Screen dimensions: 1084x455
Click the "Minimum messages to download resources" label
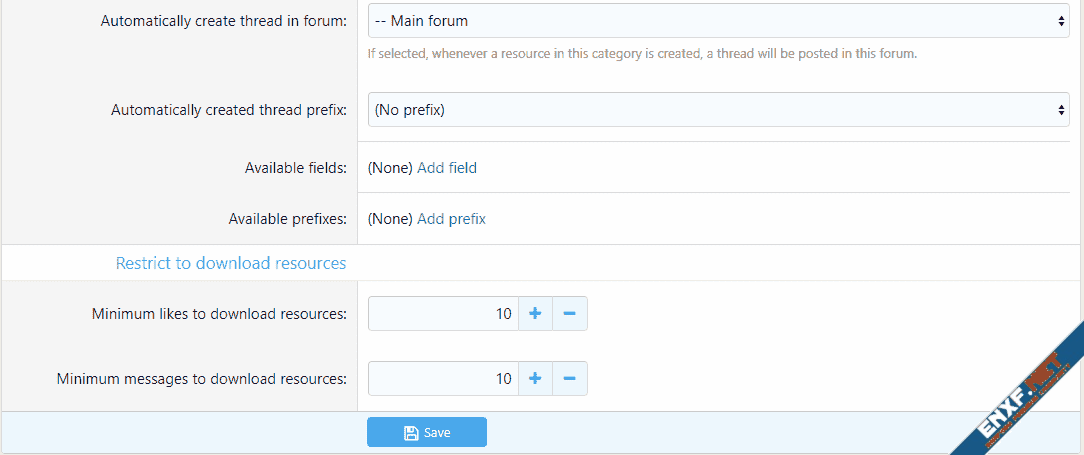(x=202, y=379)
